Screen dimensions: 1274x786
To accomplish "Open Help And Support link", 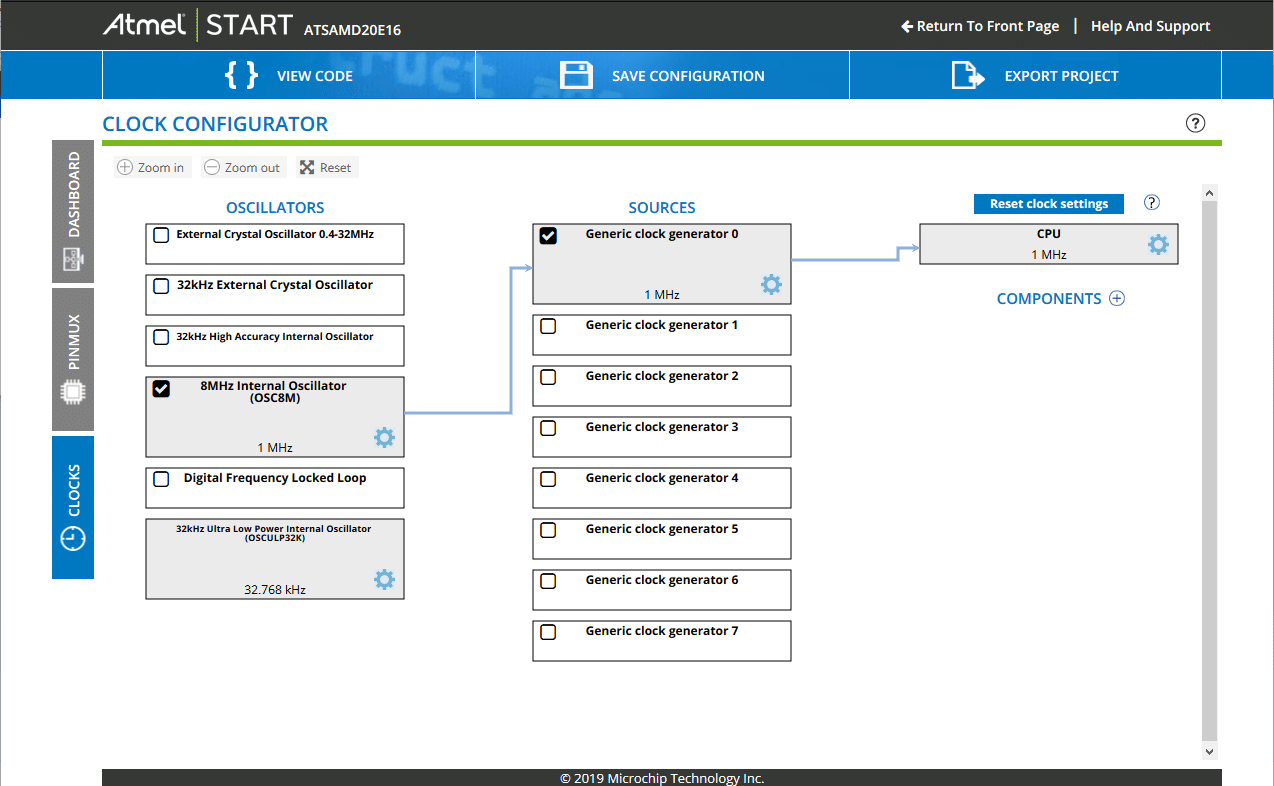I will [x=1150, y=26].
